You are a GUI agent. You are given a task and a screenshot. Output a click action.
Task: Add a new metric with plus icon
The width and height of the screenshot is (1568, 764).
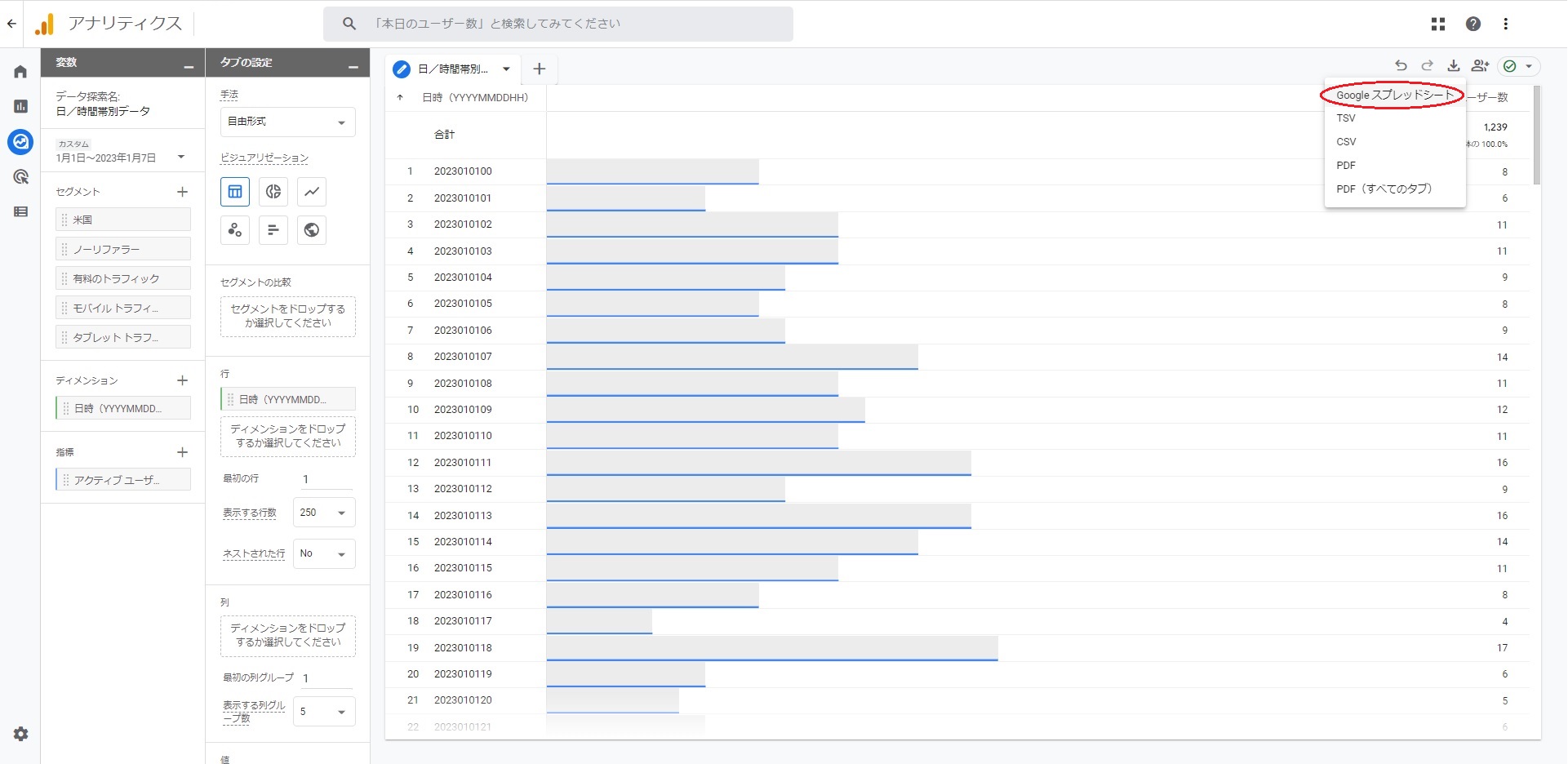(x=182, y=452)
